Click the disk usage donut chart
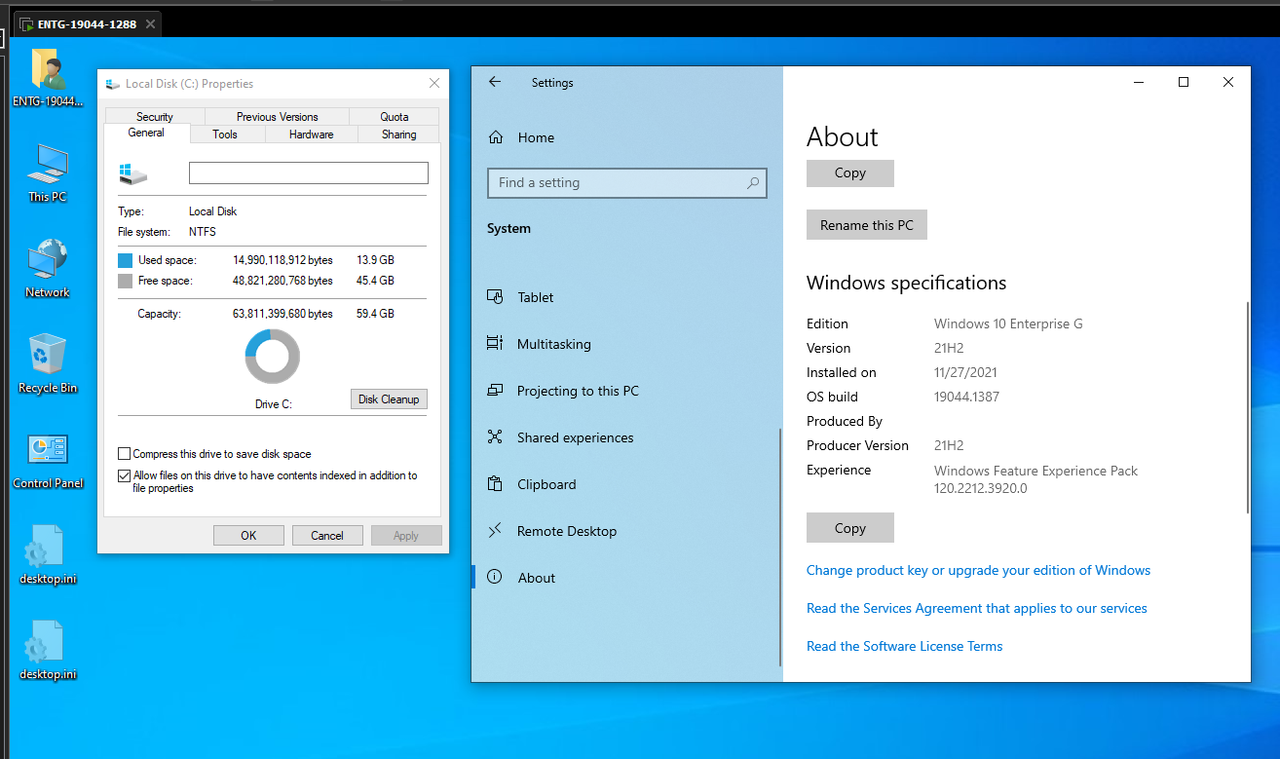 [x=272, y=356]
